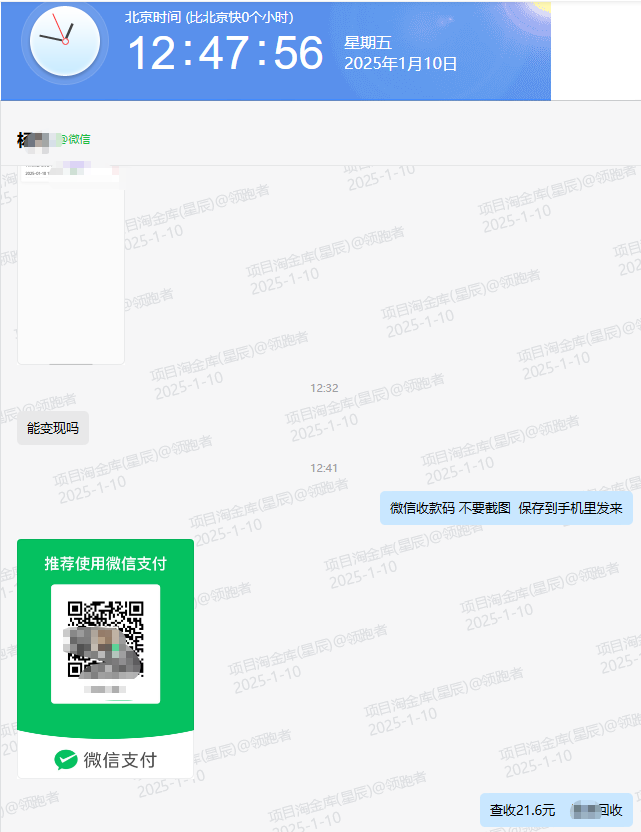Image resolution: width=641 pixels, height=832 pixels.
Task: Click the 推荐使用微信支付 heading in the image
Action: (x=106, y=564)
